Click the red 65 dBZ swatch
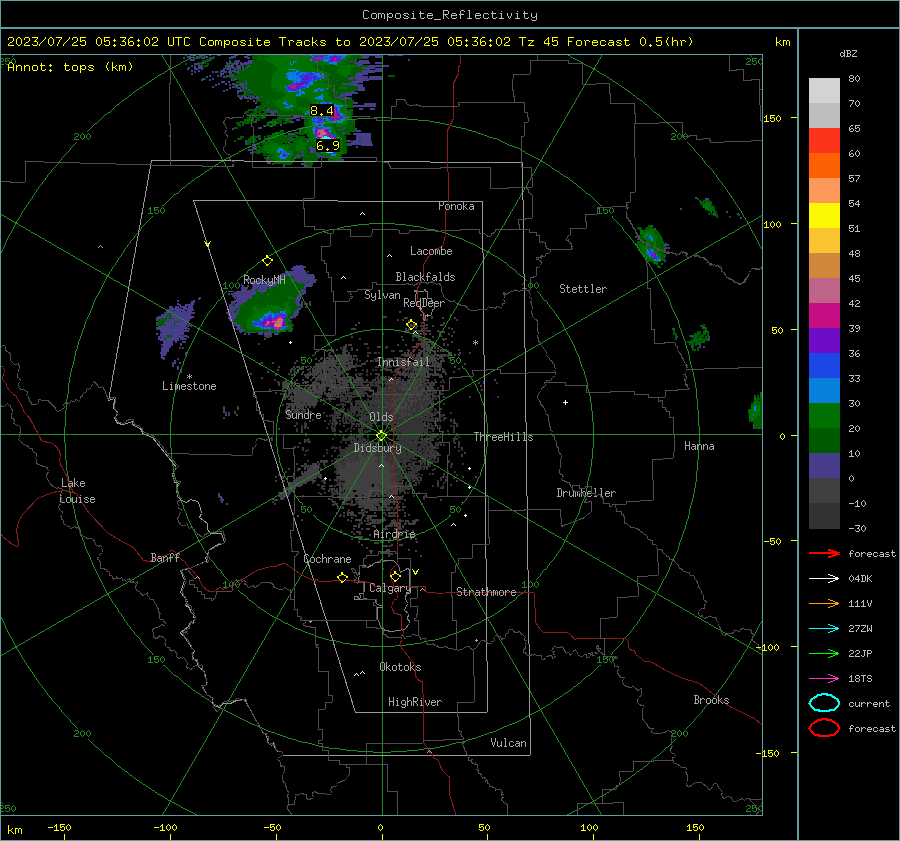 pos(824,140)
